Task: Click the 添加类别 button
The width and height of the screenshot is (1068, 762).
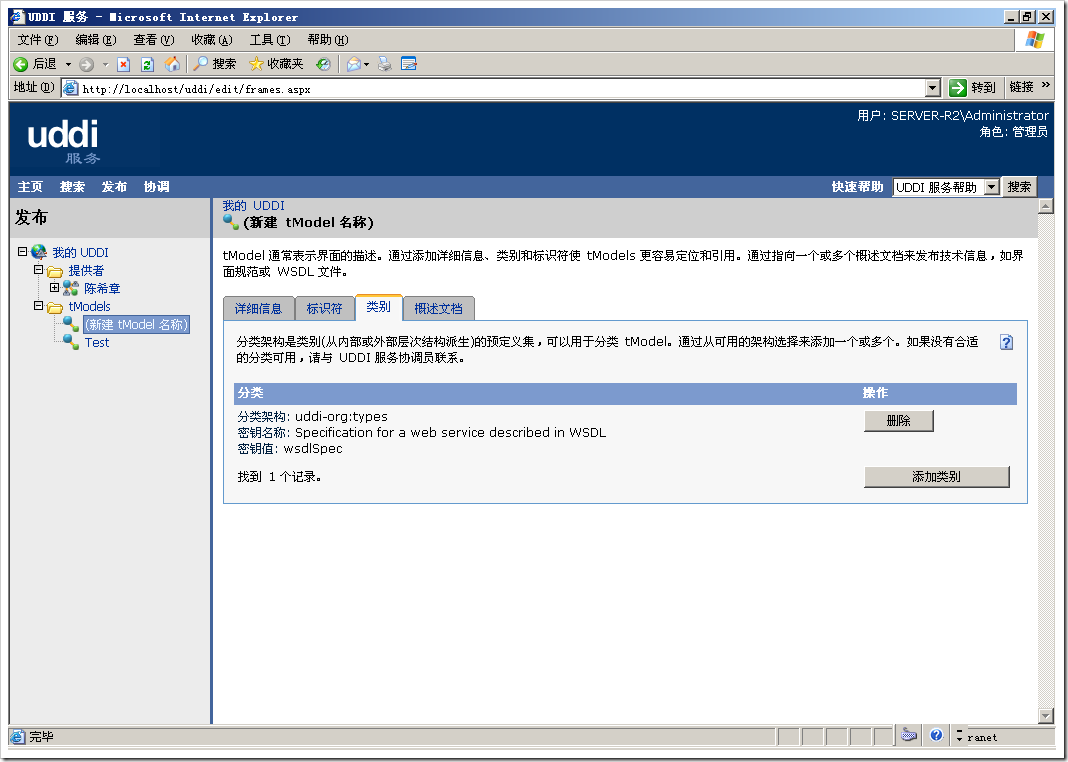Action: [x=937, y=477]
